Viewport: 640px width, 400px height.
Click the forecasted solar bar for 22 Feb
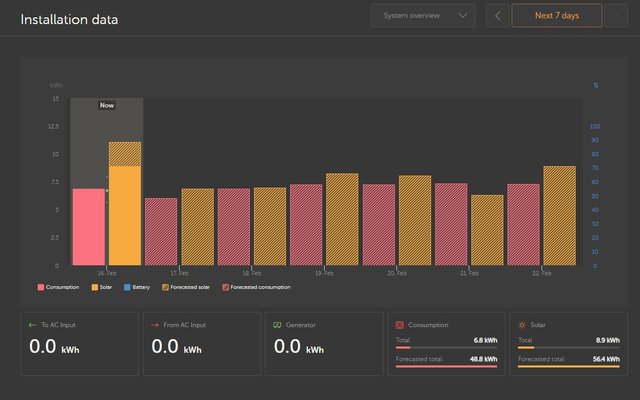point(560,216)
